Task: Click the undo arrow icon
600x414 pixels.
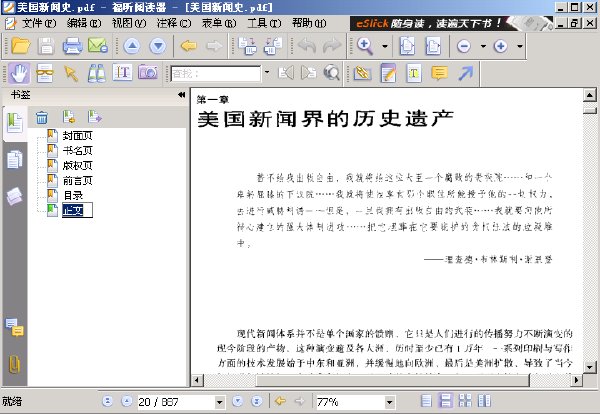Action: 307,46
